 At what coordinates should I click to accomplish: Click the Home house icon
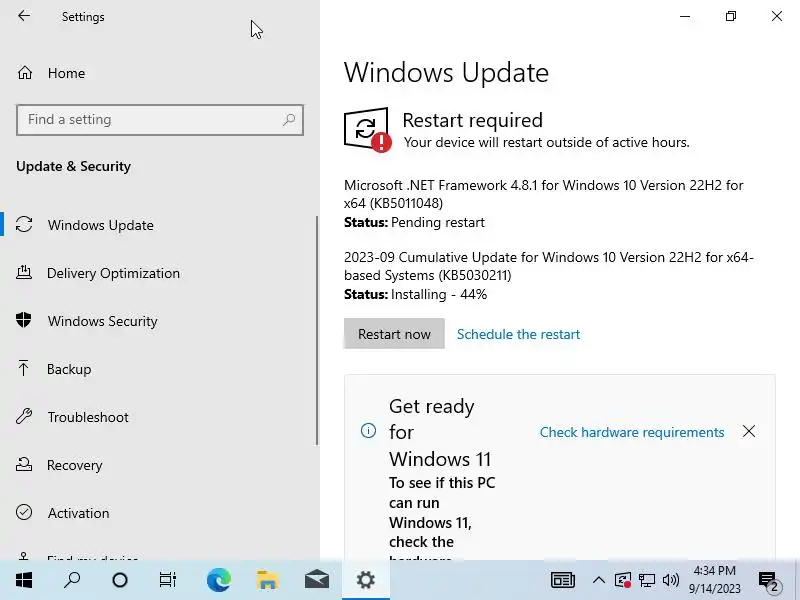pos(24,73)
